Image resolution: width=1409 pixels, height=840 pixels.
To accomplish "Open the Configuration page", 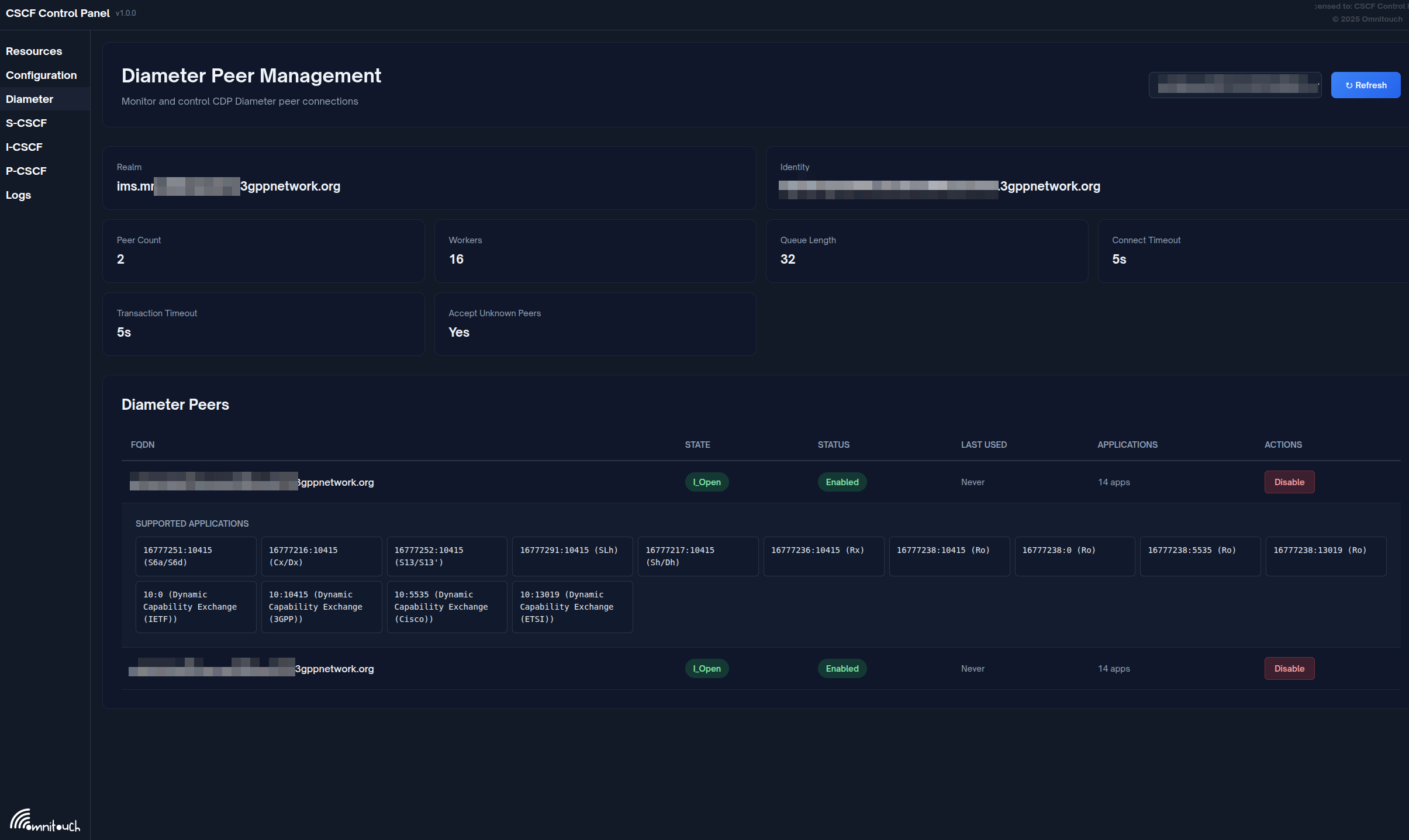I will (42, 75).
